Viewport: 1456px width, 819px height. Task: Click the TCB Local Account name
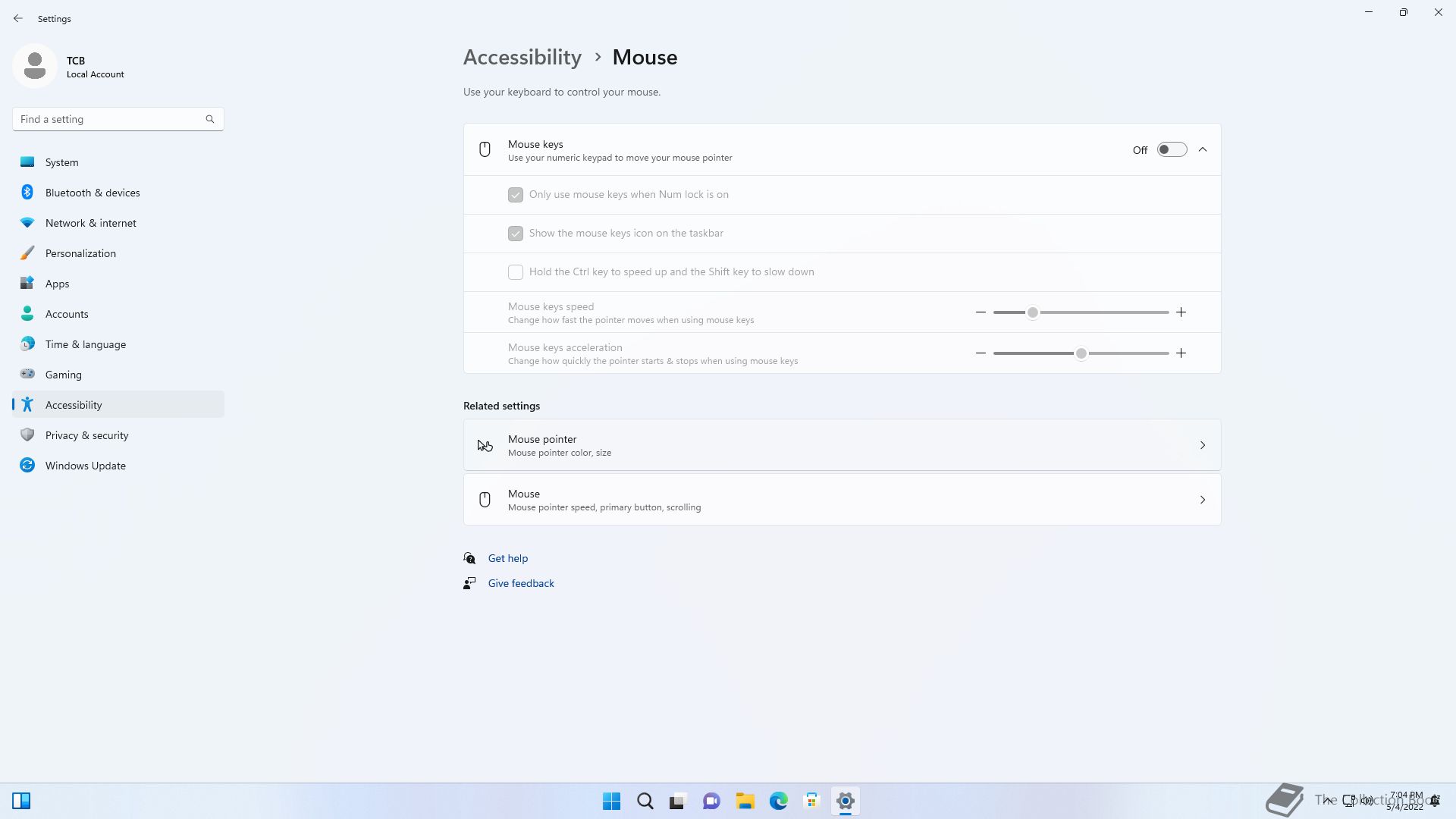(x=96, y=67)
